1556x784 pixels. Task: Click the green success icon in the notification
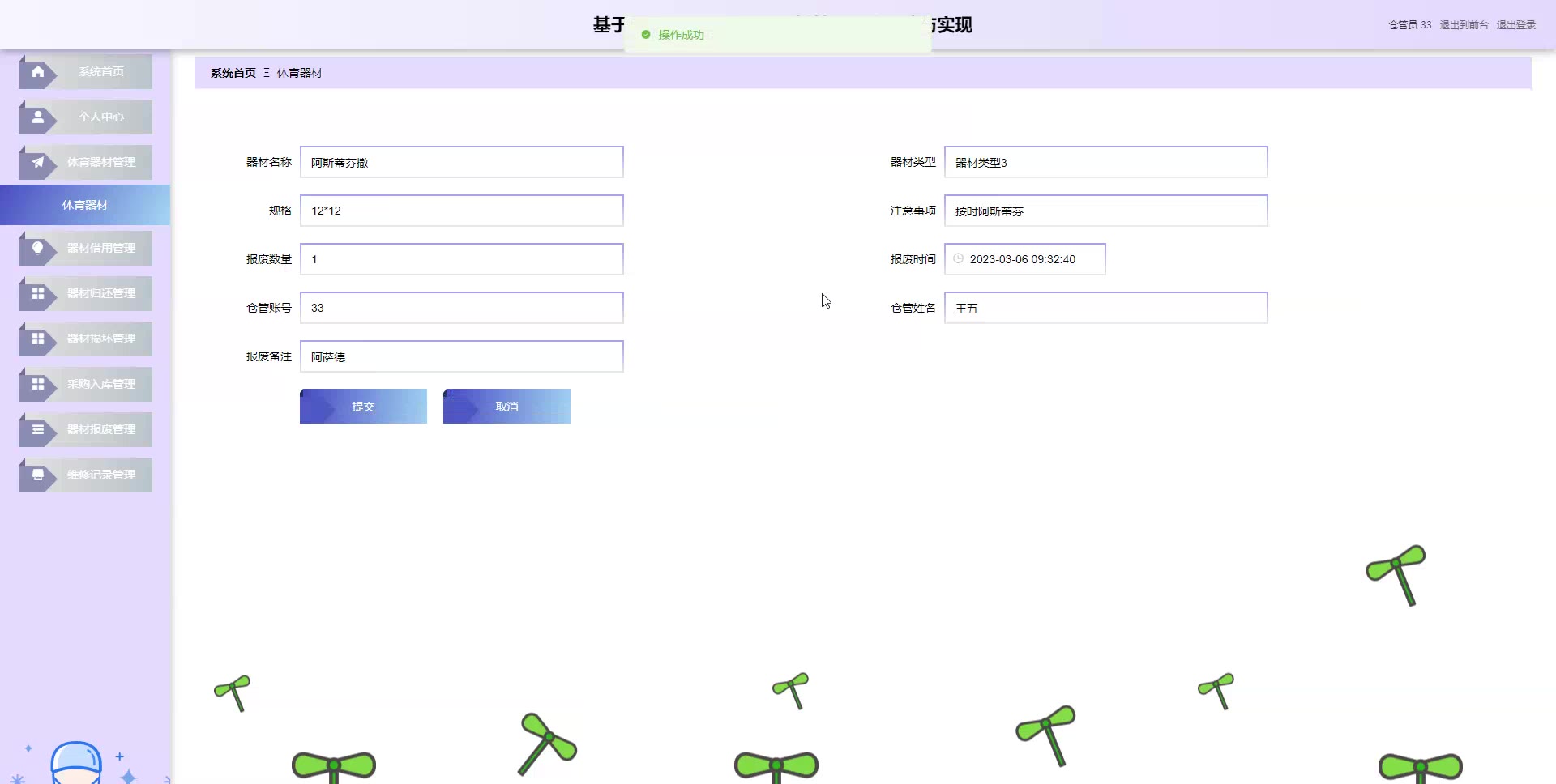tap(646, 35)
